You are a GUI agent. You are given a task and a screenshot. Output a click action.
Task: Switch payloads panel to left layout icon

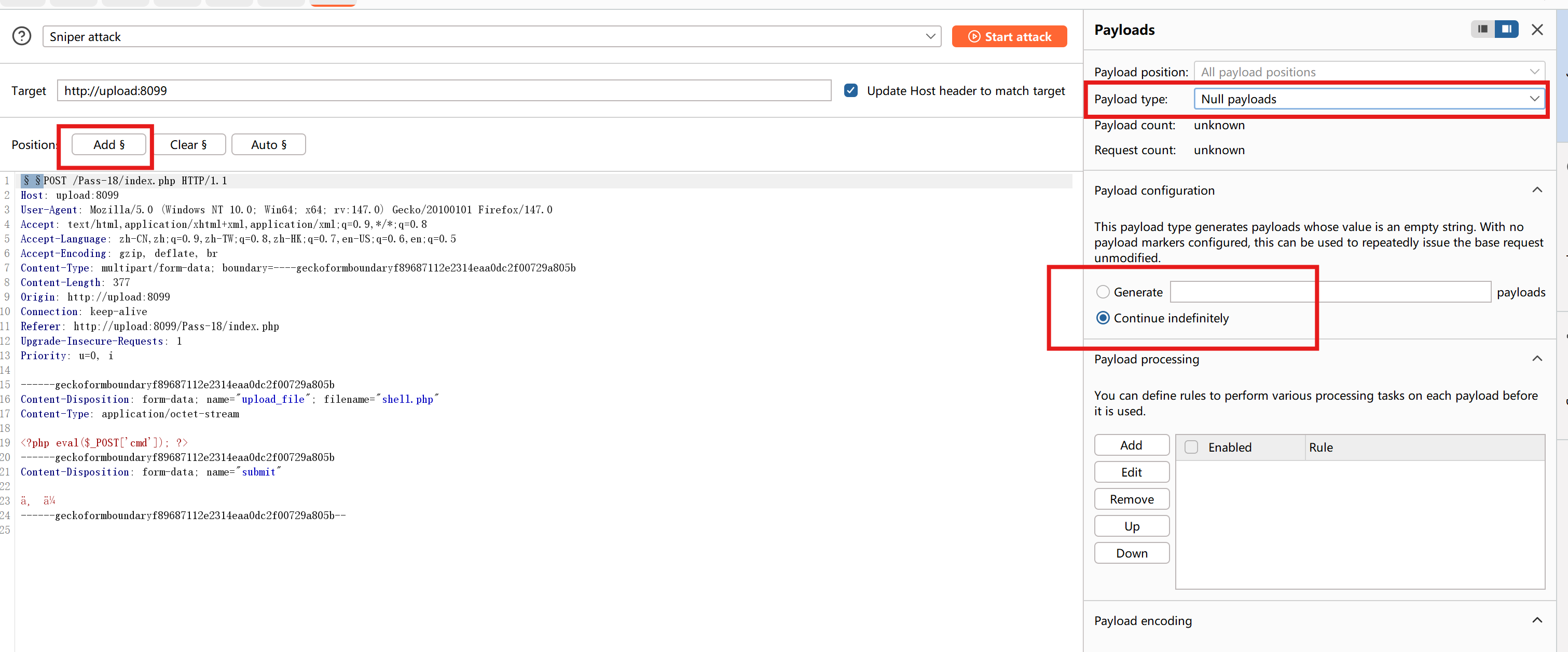[1482, 29]
